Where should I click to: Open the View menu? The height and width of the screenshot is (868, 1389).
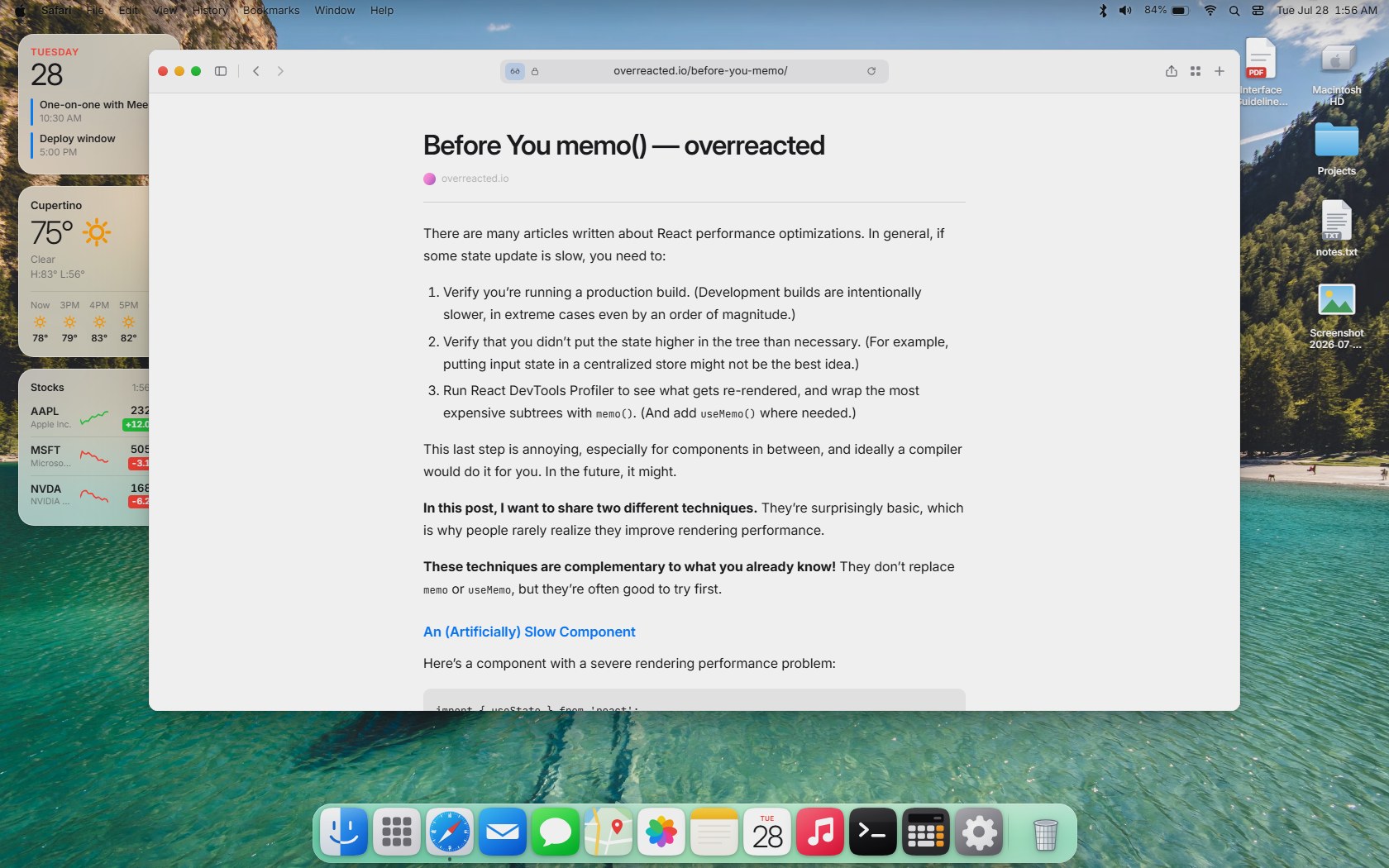[x=165, y=11]
